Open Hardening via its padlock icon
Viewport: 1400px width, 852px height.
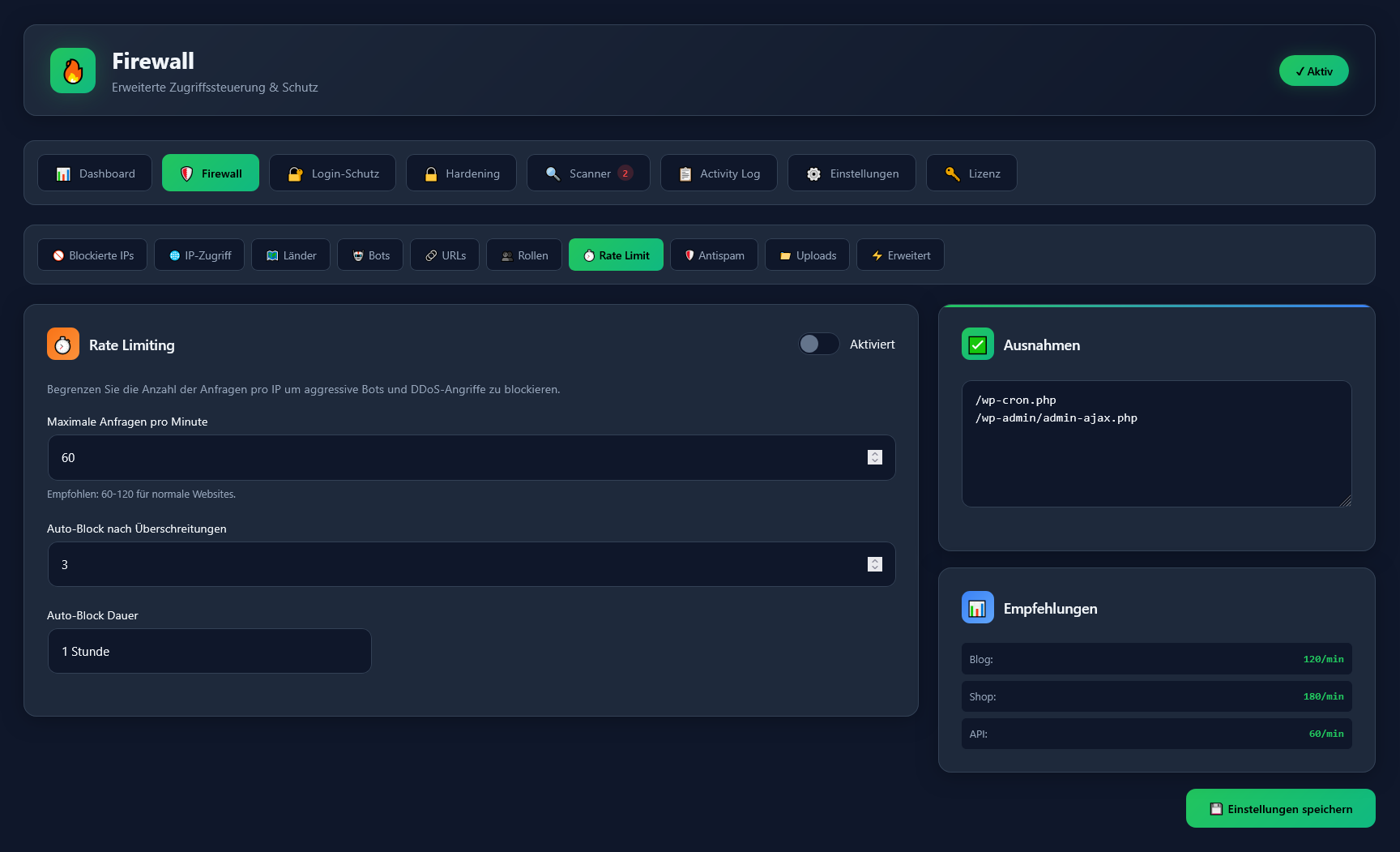click(x=431, y=173)
